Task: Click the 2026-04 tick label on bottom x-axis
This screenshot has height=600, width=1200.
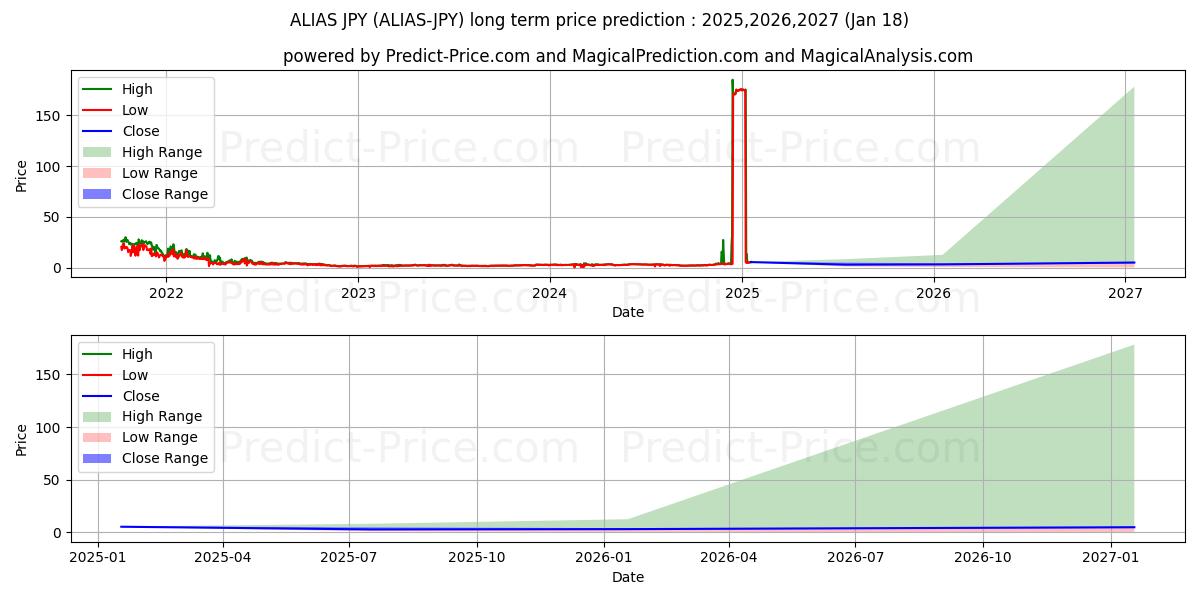Action: [x=729, y=558]
